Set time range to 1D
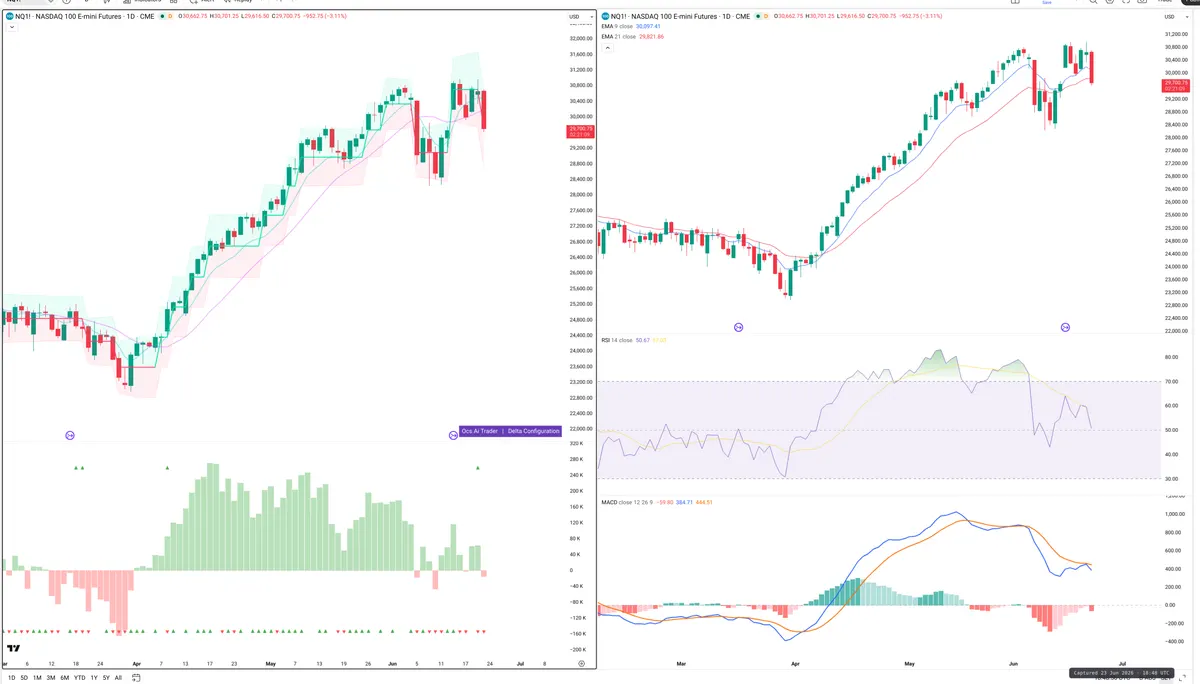 11,678
